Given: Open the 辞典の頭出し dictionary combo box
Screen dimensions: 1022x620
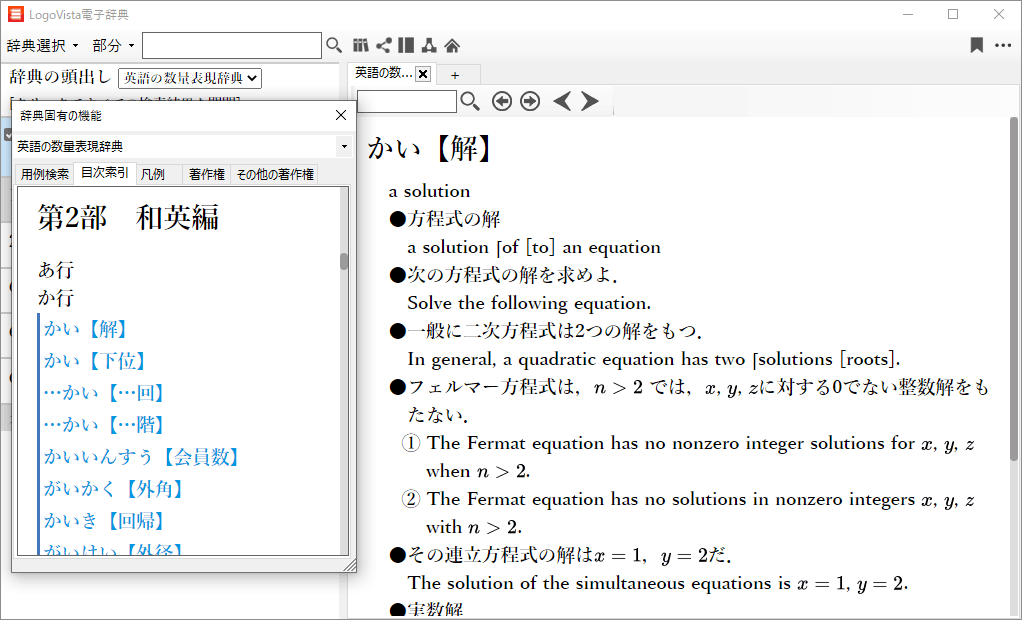Looking at the screenshot, I should [189, 78].
